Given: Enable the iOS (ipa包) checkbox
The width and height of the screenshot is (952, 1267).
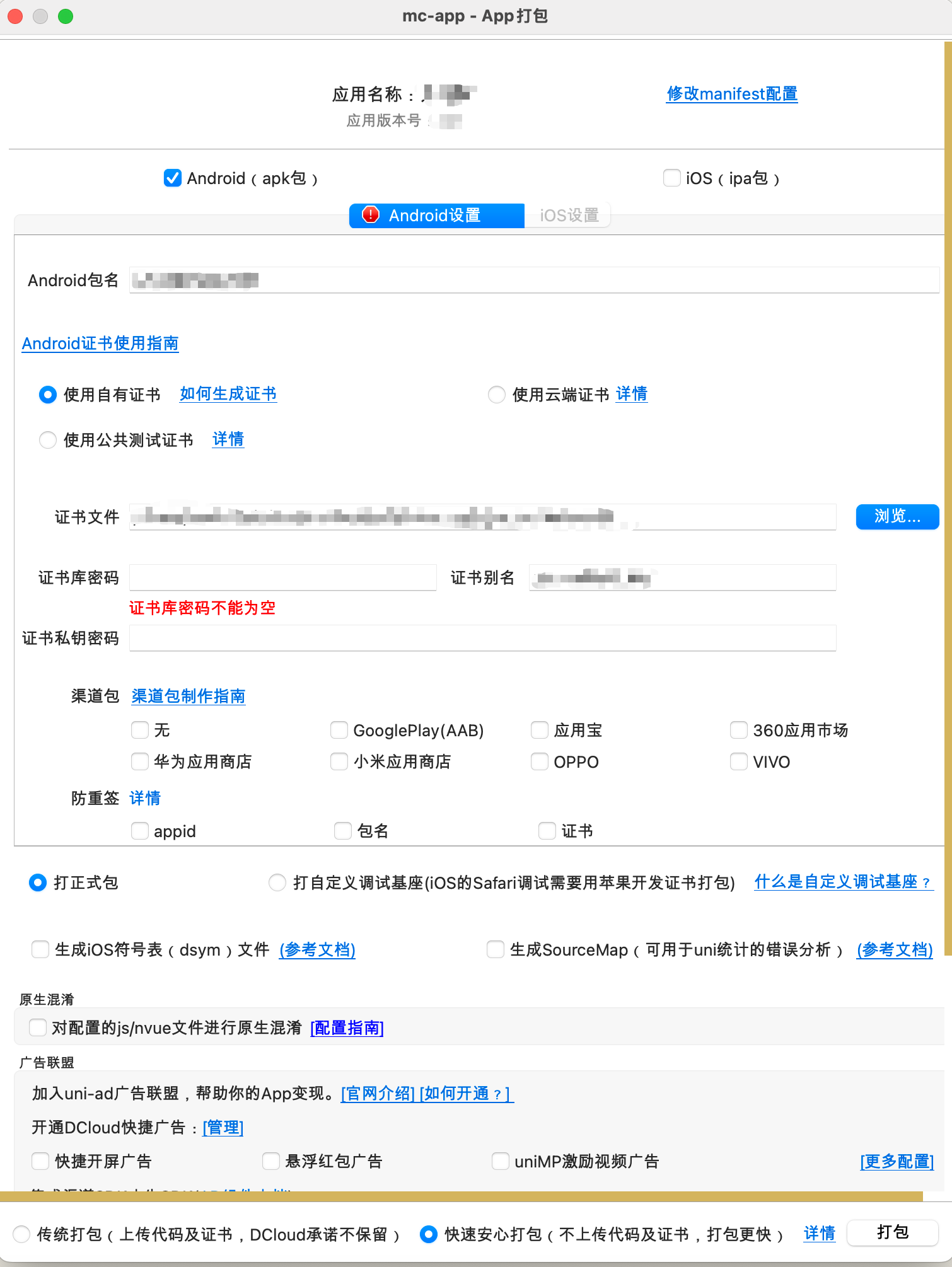Looking at the screenshot, I should (x=671, y=178).
